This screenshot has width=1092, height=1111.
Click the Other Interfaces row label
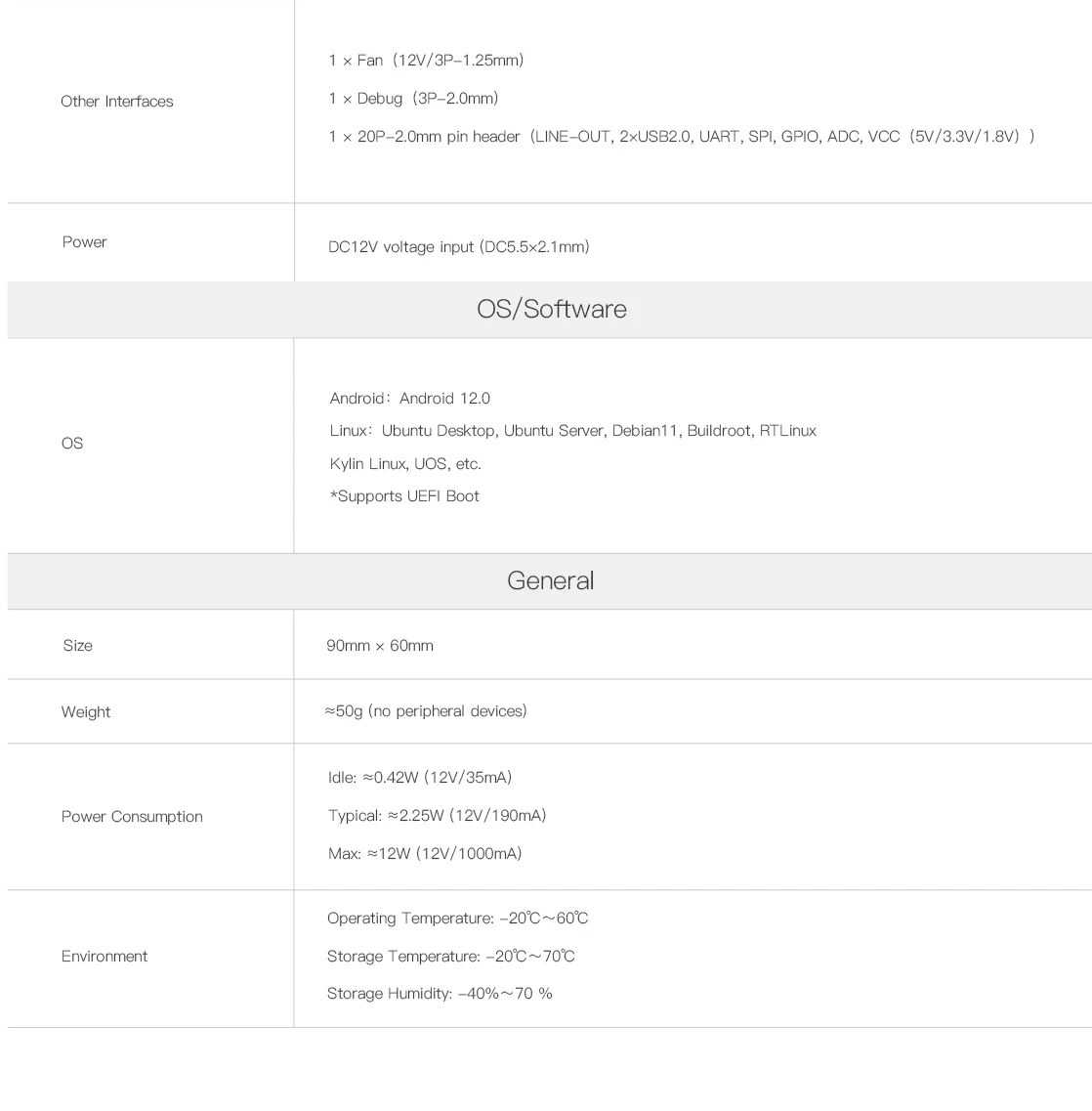point(116,102)
